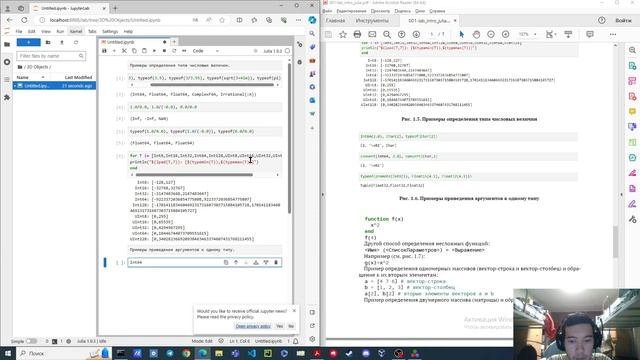
Task: Search text with Acrobat magnifier icon
Action: point(387,34)
